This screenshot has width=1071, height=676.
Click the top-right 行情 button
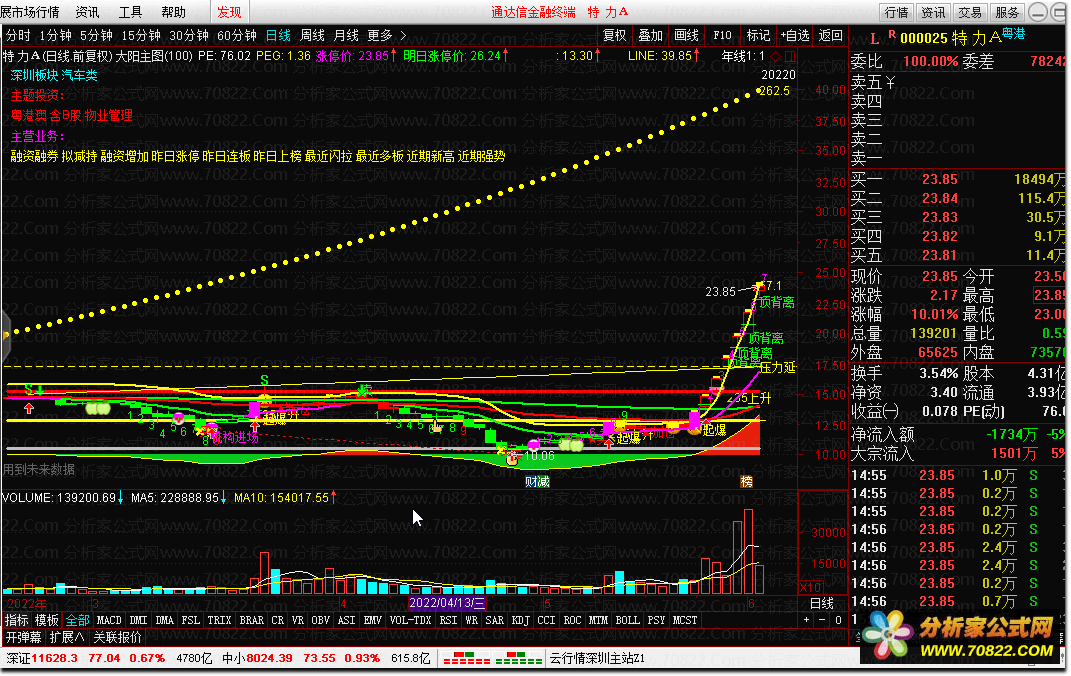pos(896,12)
